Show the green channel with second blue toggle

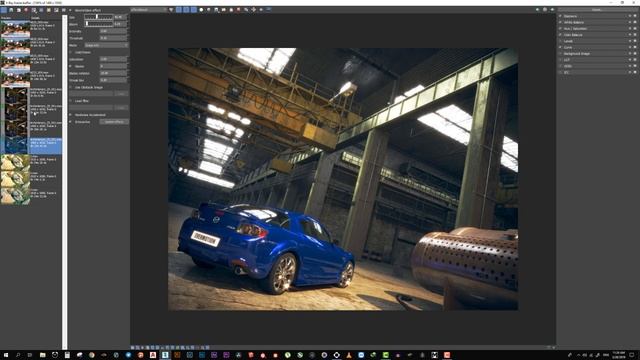point(186,9)
